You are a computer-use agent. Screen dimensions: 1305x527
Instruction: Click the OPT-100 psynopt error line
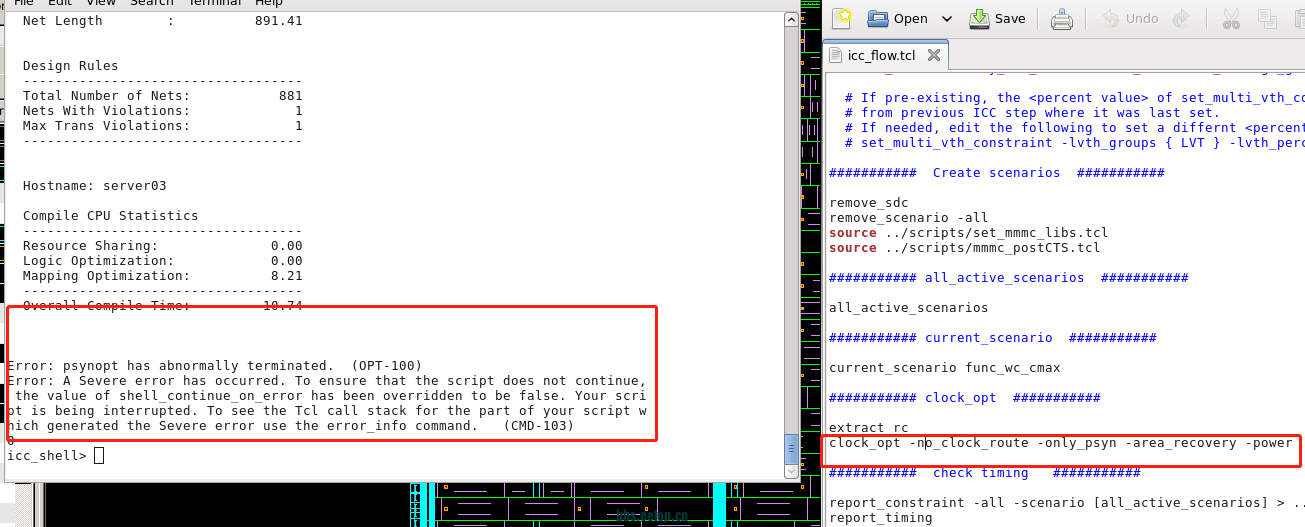[x=215, y=366]
